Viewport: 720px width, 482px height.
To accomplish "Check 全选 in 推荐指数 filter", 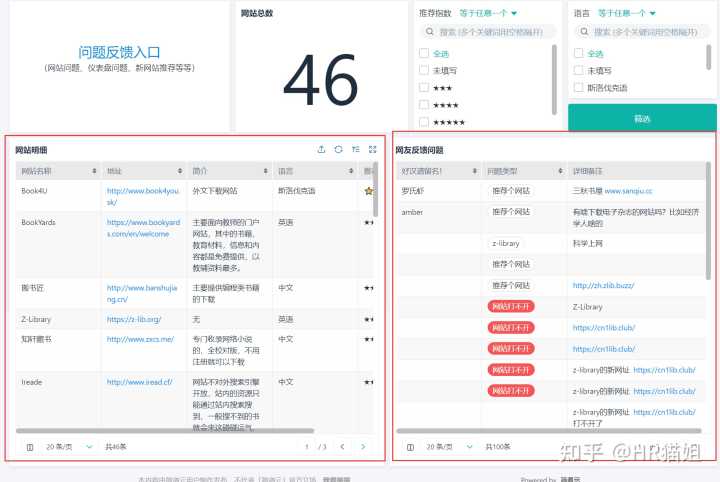I will click(x=424, y=53).
